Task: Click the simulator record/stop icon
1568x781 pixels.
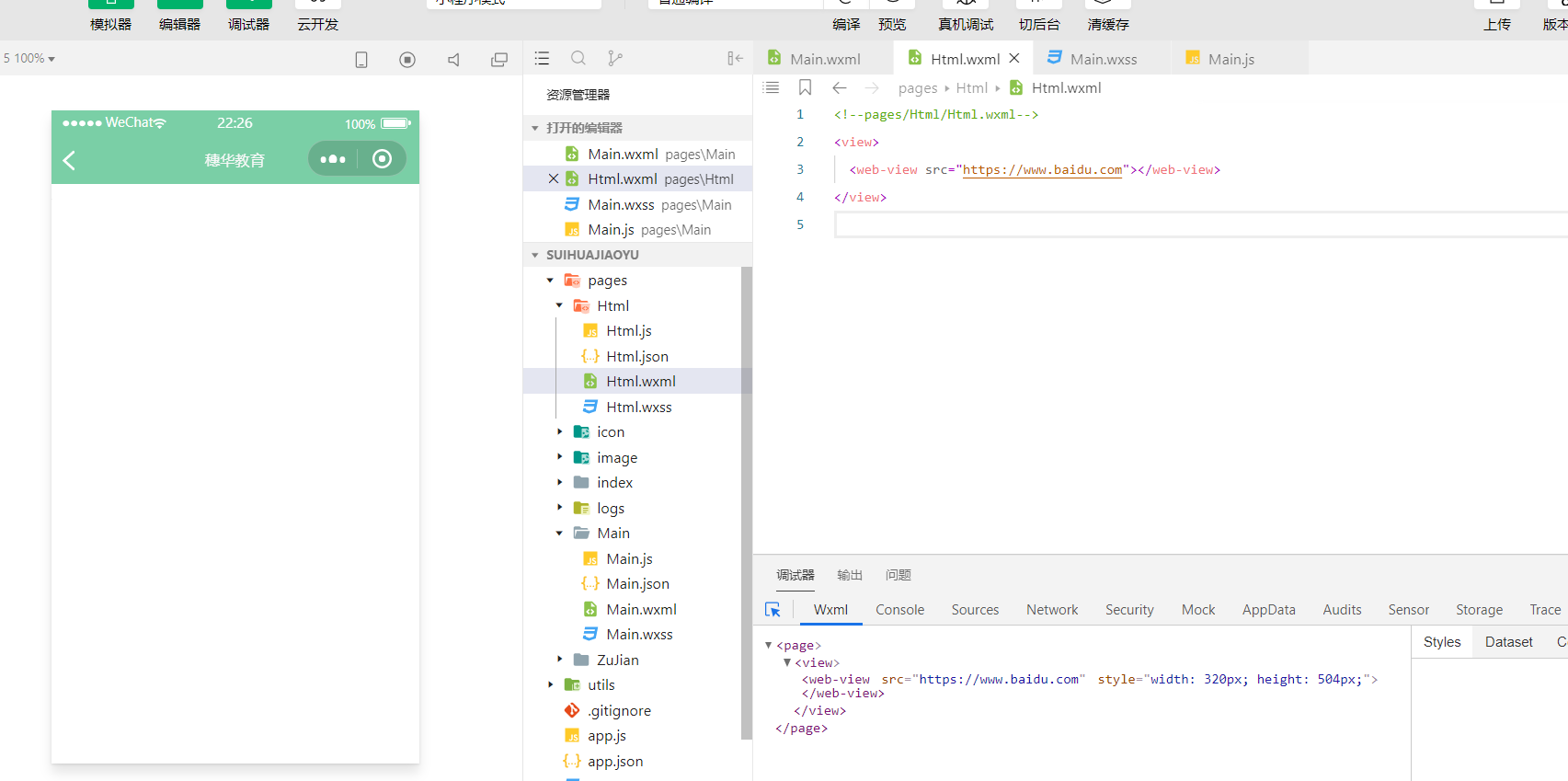Action: tap(407, 60)
